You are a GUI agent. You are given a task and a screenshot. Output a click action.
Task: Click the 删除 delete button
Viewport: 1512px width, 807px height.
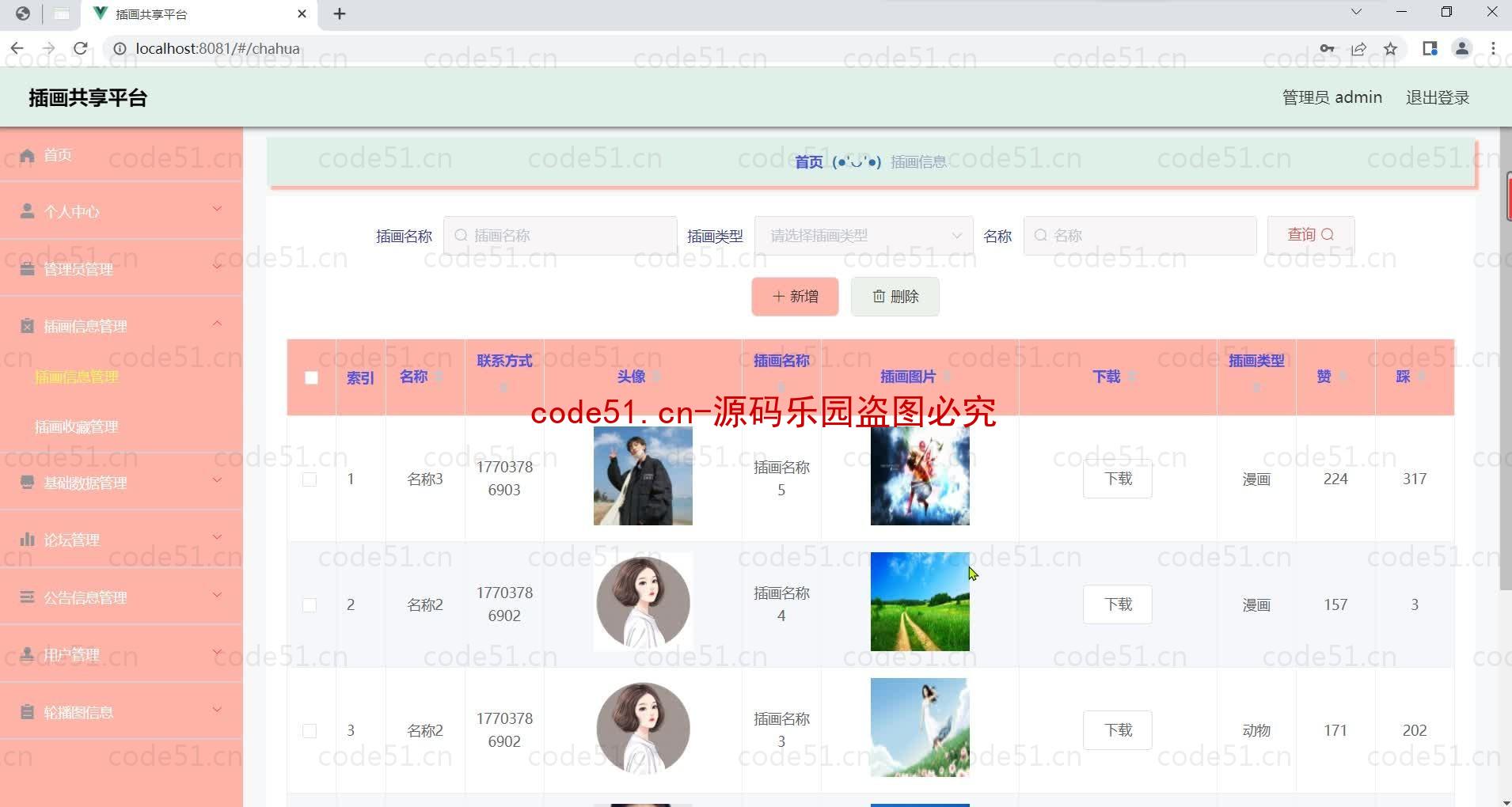point(895,297)
